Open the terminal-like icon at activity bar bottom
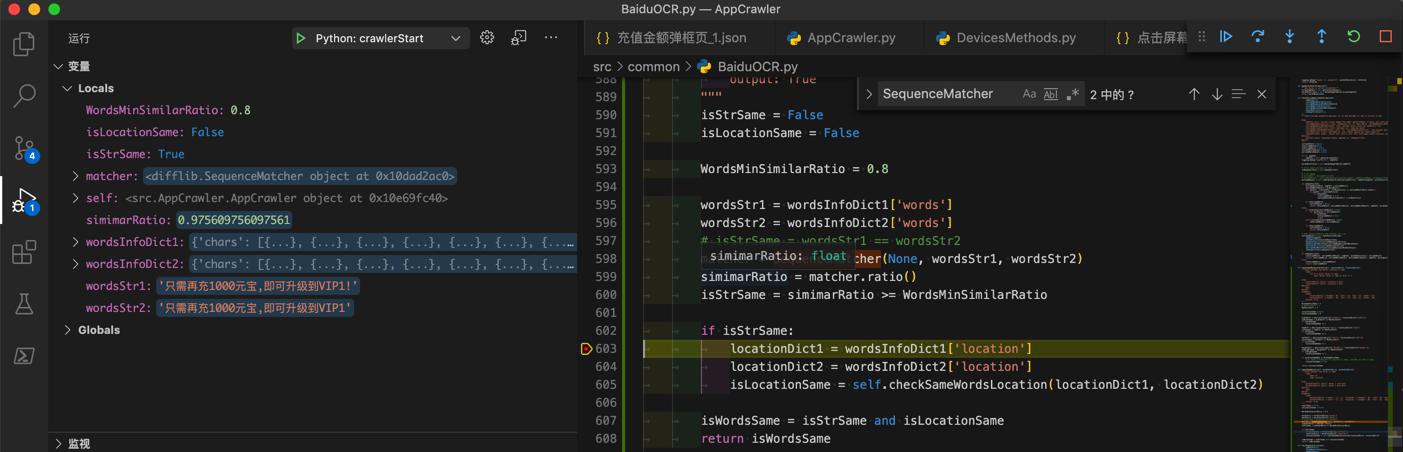The image size is (1403, 452). [24, 356]
